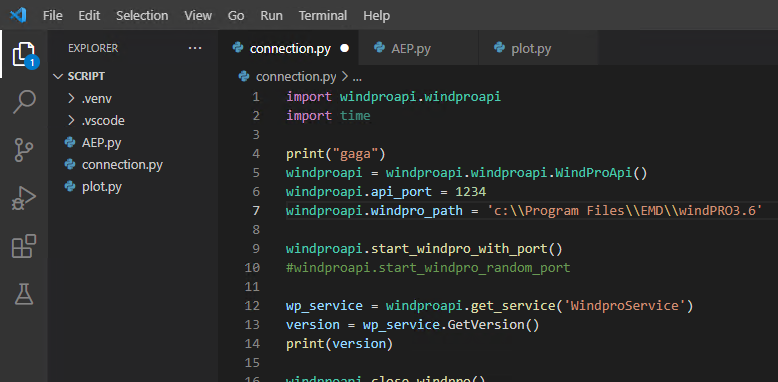
Task: Open the Edit menu
Action: tap(89, 15)
